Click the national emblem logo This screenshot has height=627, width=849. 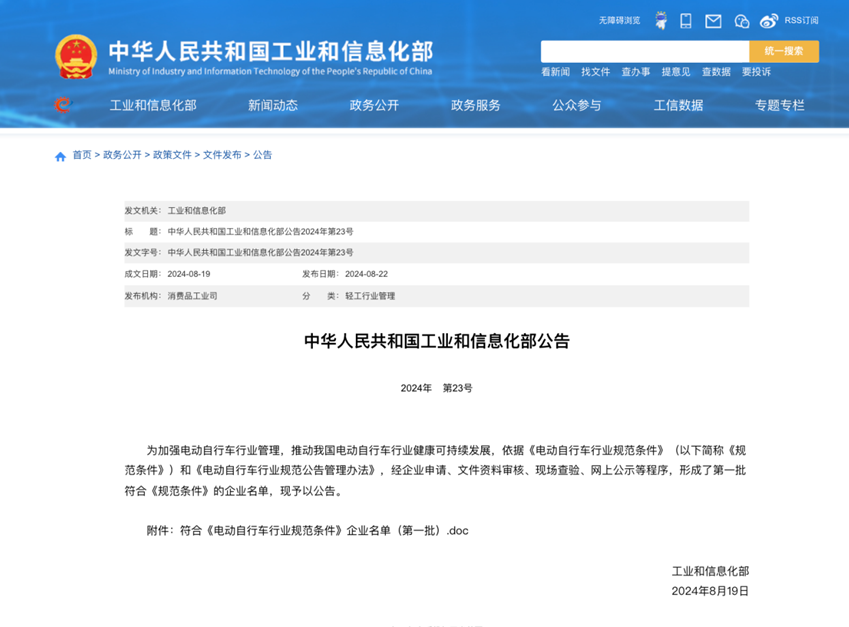(76, 56)
